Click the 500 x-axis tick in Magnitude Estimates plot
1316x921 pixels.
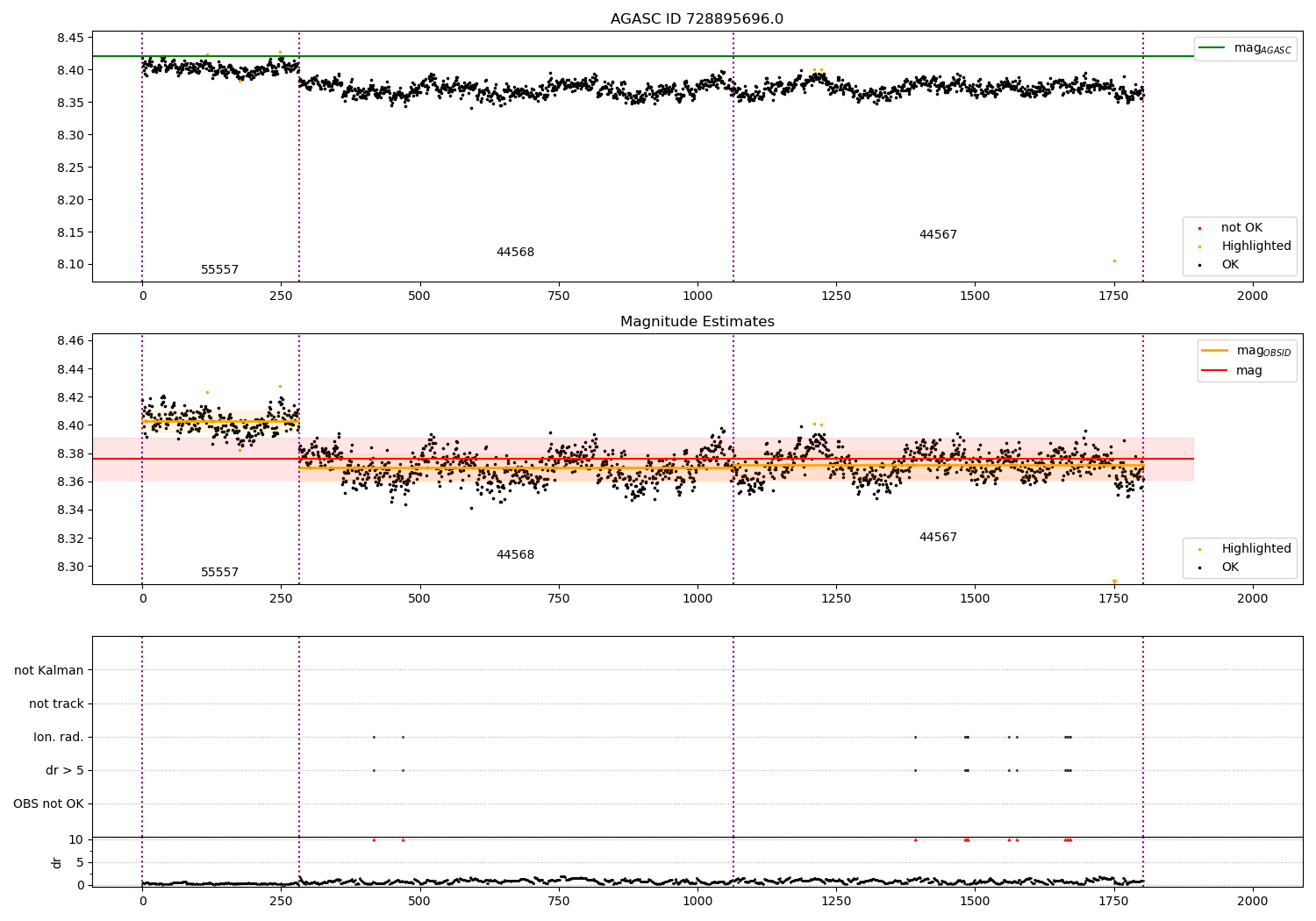(x=419, y=599)
